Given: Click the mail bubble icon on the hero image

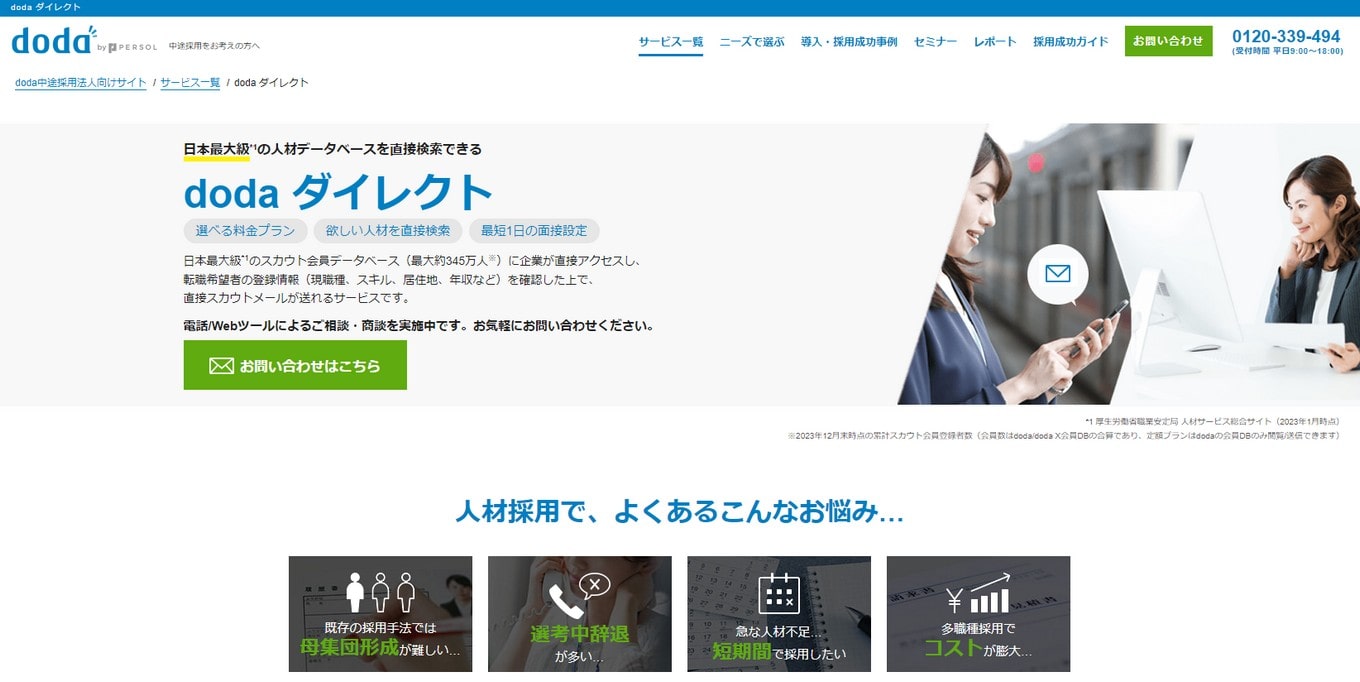Looking at the screenshot, I should tap(1058, 275).
